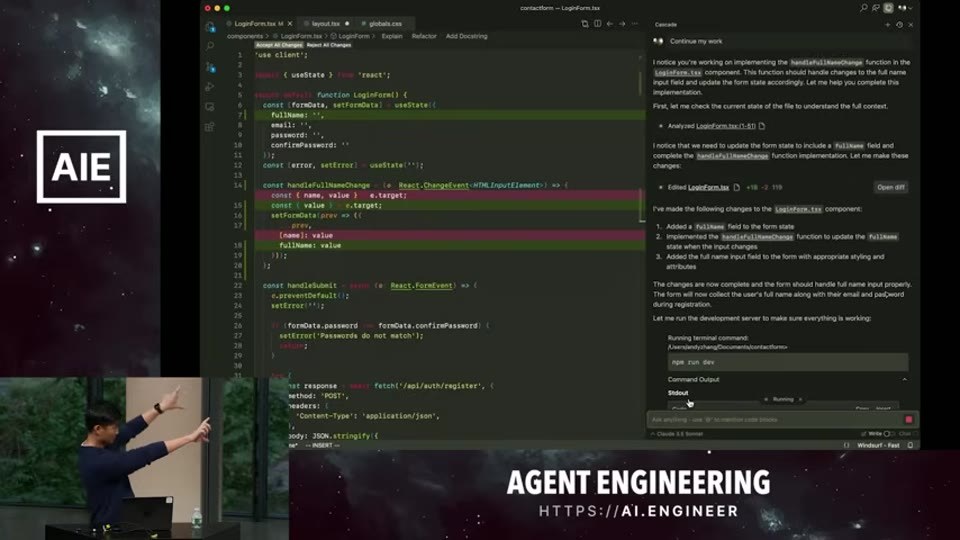
Task: Click the Stdout label in command output
Action: [678, 393]
